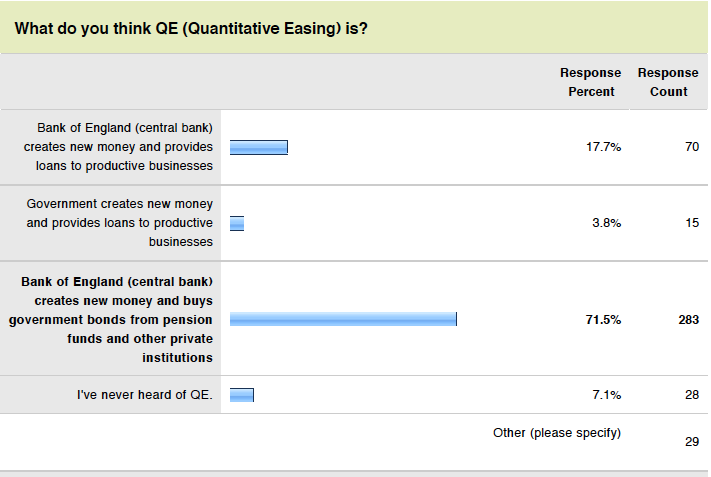The height and width of the screenshot is (477, 711).
Task: Click the bold answer about buying government bonds
Action: pyautogui.click(x=111, y=320)
